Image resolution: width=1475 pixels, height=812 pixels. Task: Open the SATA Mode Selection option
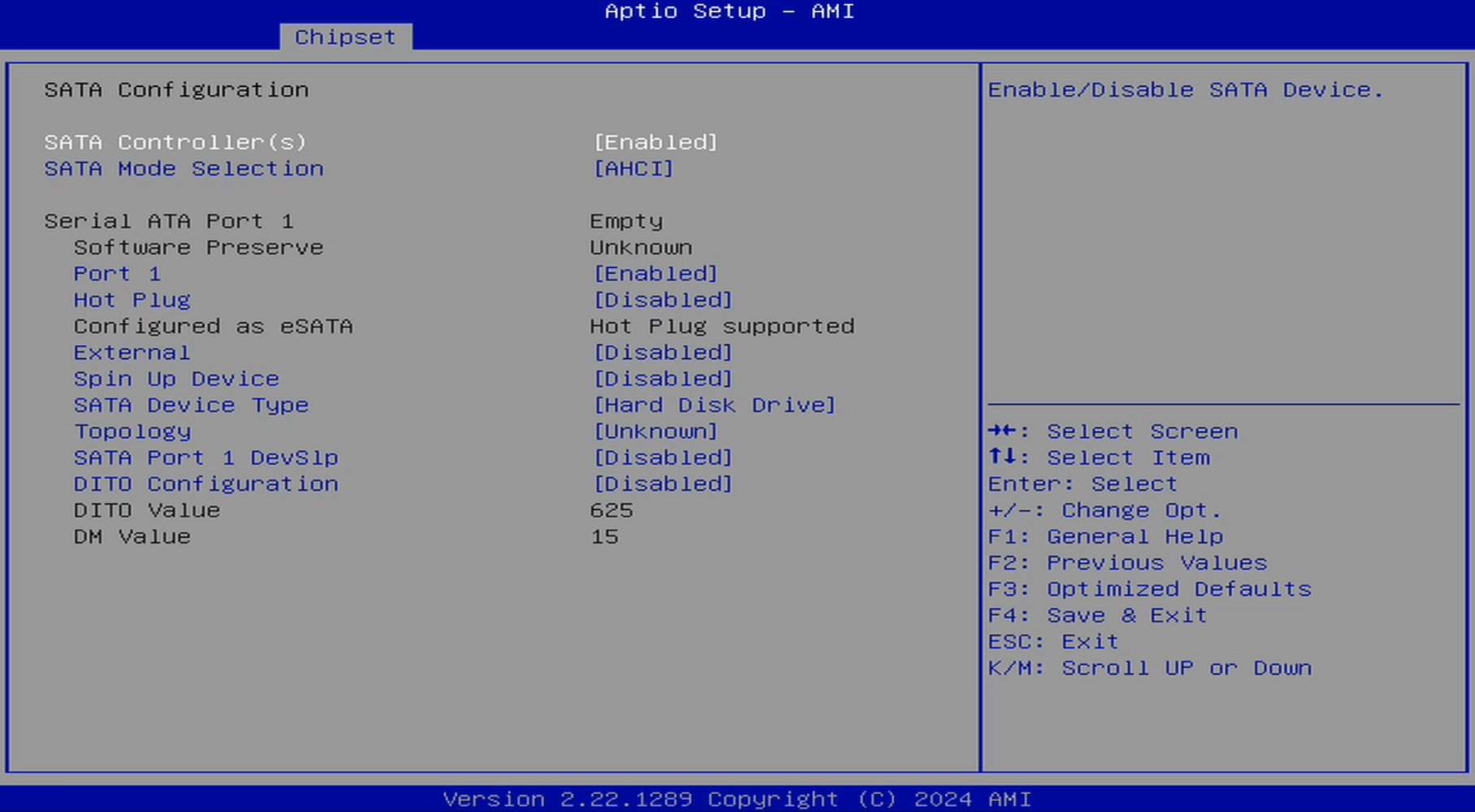click(x=184, y=169)
